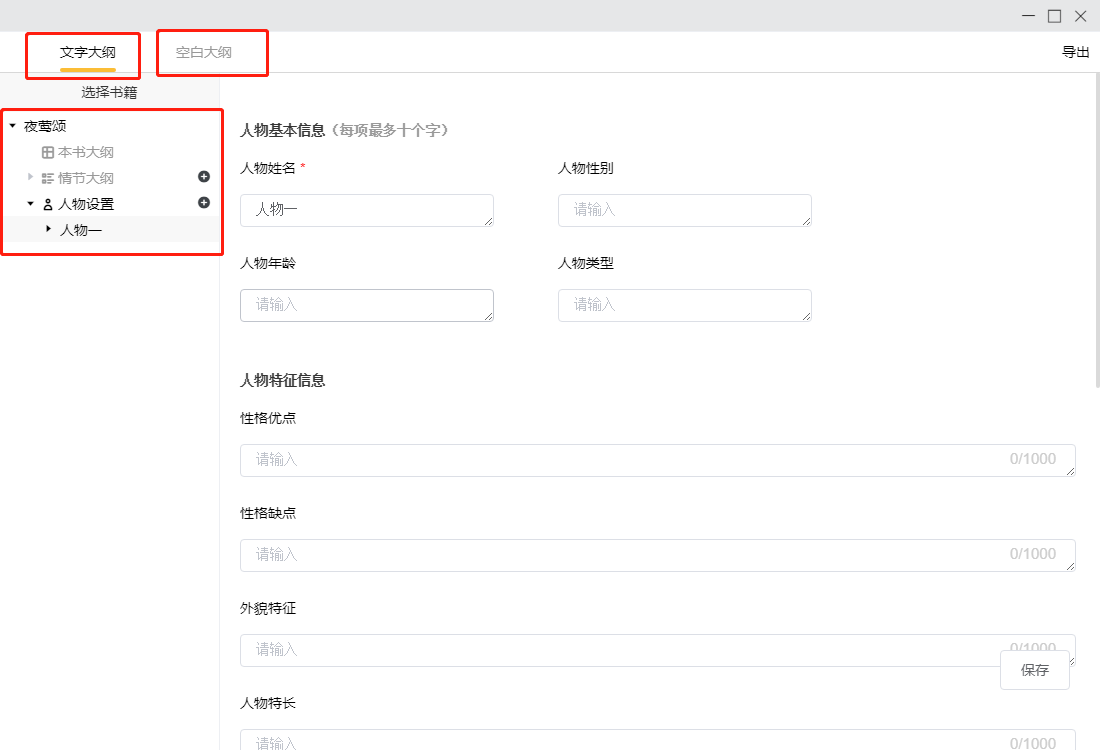
Task: Grab the resize handle of 性格优点 field
Action: click(x=1070, y=471)
